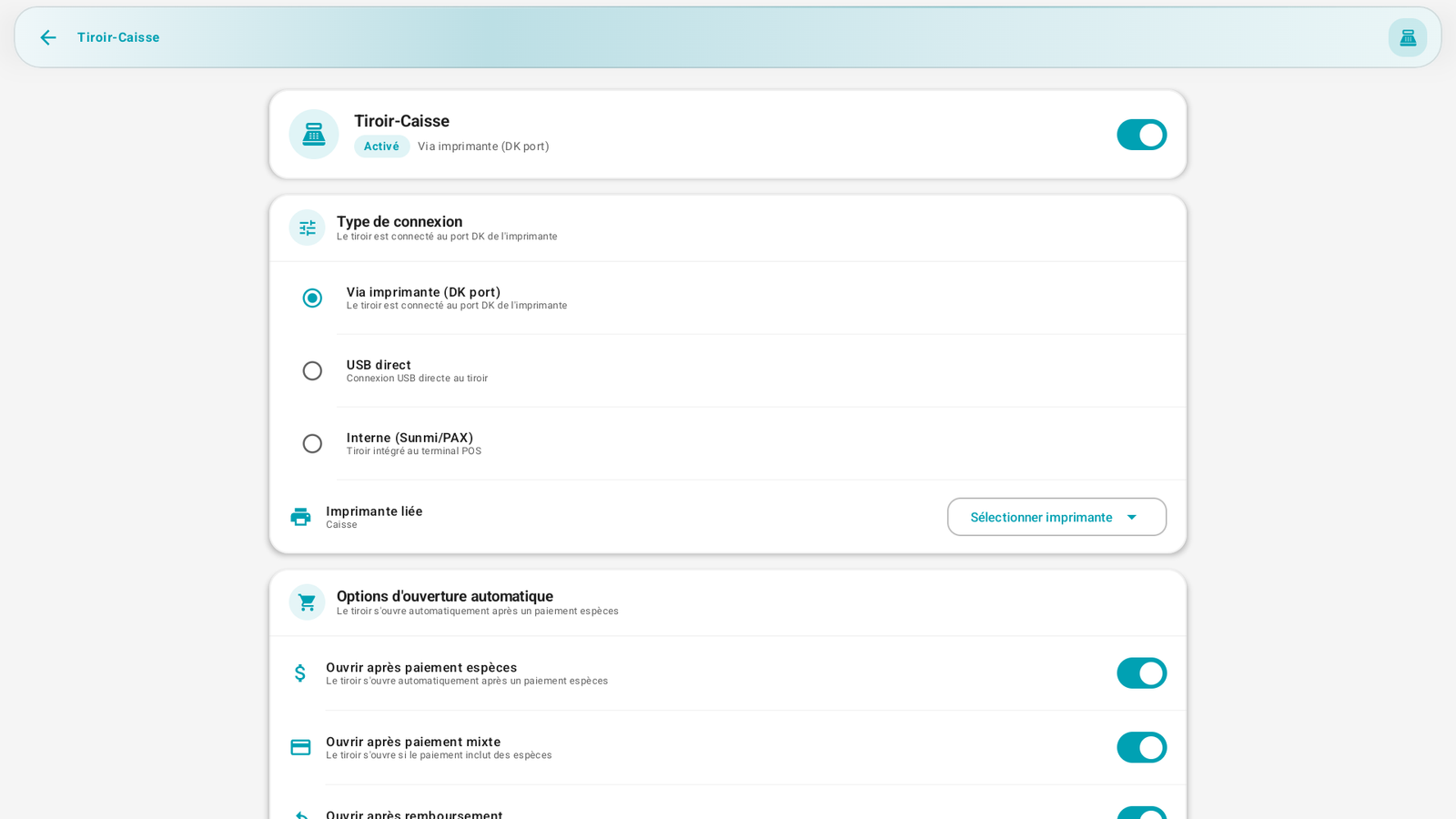The width and height of the screenshot is (1456, 819).
Task: Go back using the arrow icon
Action: [x=48, y=37]
